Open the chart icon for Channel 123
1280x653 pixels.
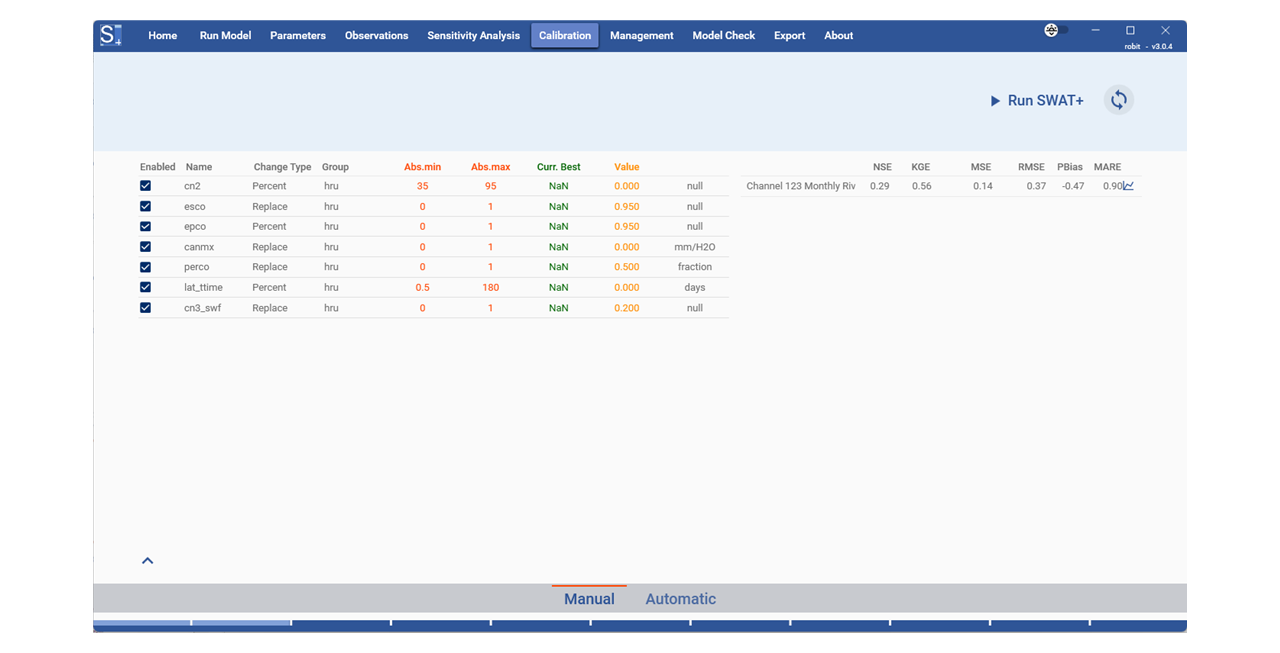[1128, 186]
